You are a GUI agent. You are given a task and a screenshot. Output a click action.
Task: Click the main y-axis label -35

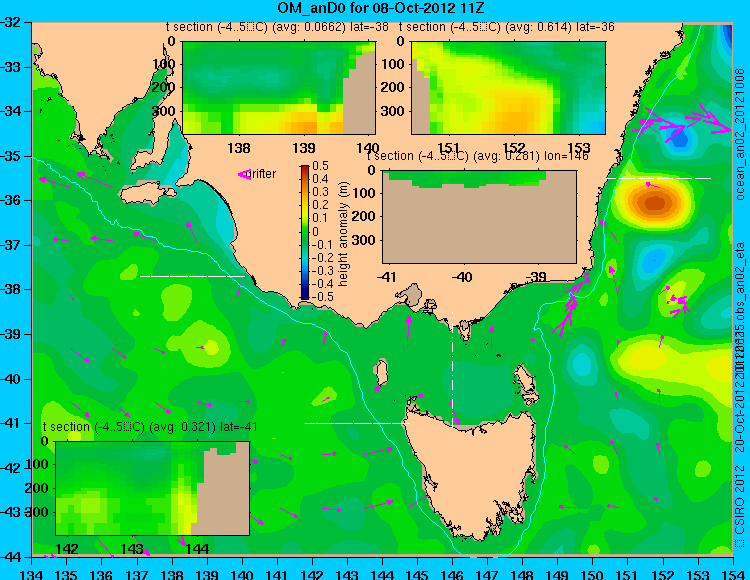click(10, 156)
